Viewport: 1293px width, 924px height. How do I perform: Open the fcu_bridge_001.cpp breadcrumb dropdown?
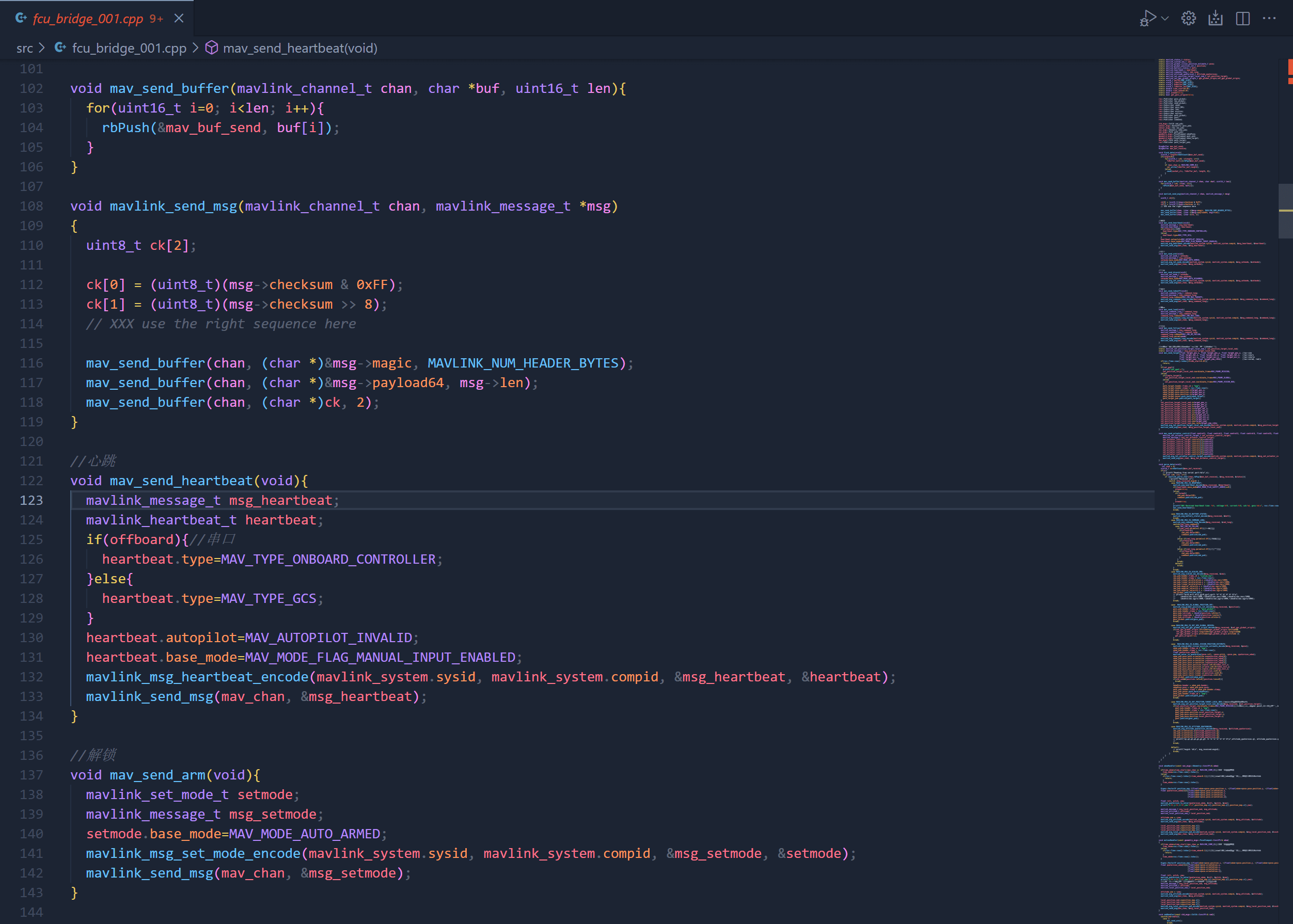coord(129,48)
